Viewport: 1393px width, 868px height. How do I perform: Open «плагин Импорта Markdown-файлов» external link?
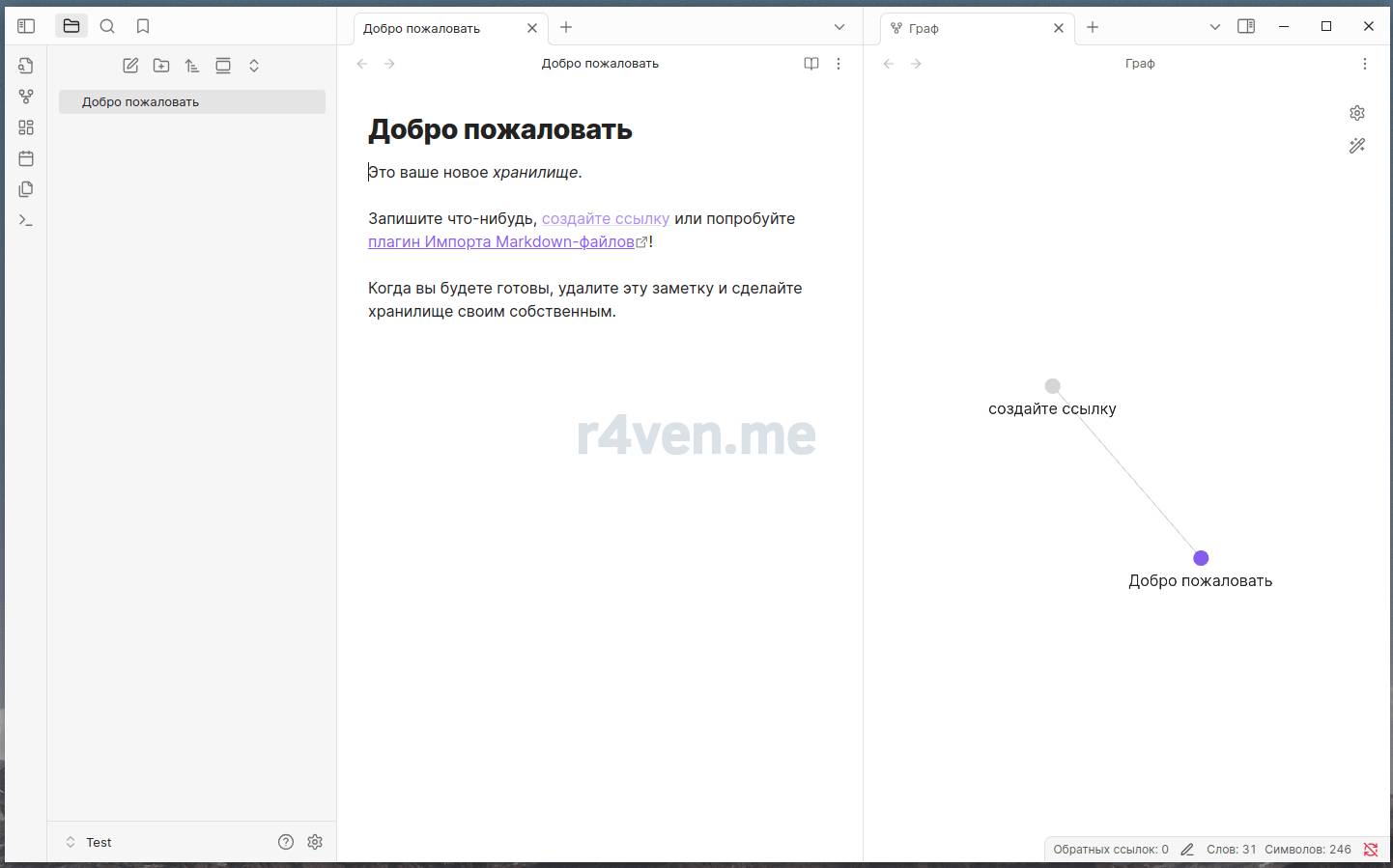pyautogui.click(x=500, y=241)
